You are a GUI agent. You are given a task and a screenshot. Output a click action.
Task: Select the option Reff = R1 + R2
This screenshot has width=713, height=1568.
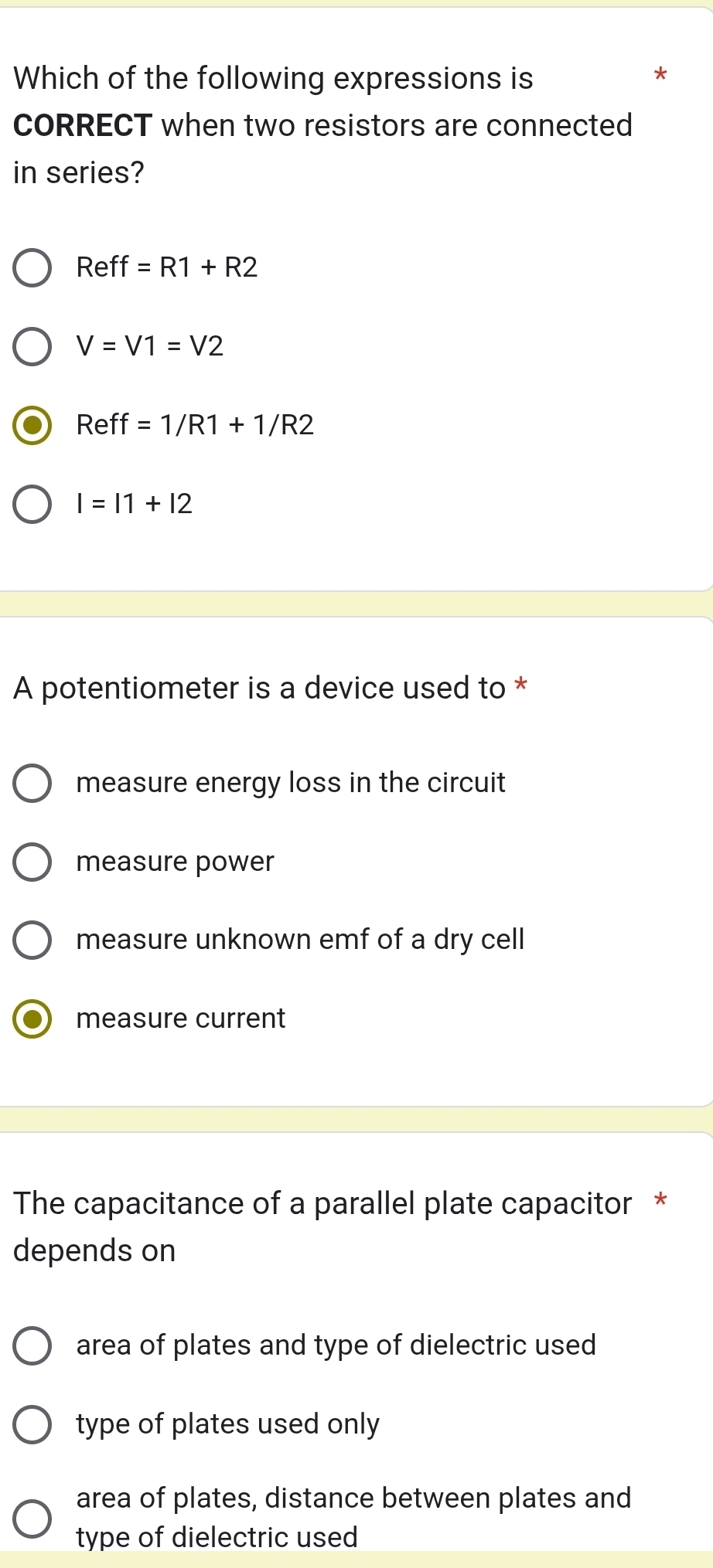(32, 267)
